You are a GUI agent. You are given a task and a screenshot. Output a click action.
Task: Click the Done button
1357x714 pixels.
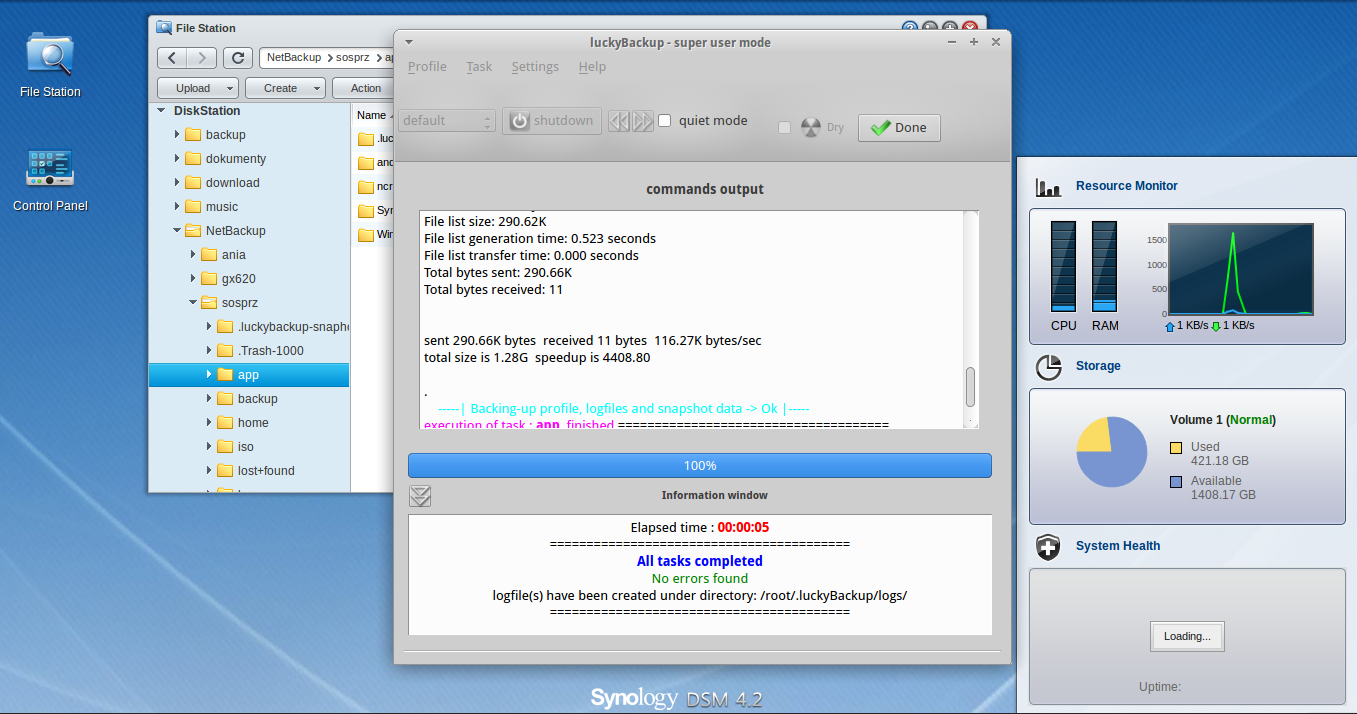(x=899, y=128)
